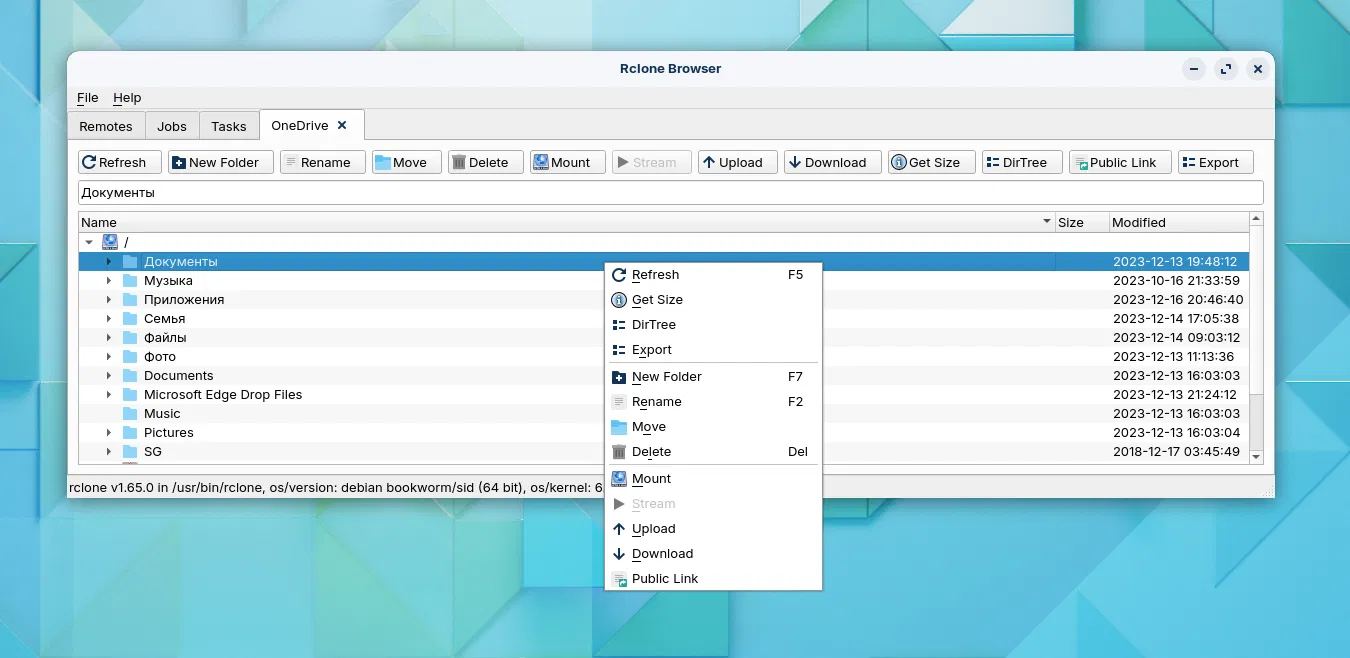Choose Export in the context menu
Image resolution: width=1350 pixels, height=658 pixels.
(x=713, y=350)
